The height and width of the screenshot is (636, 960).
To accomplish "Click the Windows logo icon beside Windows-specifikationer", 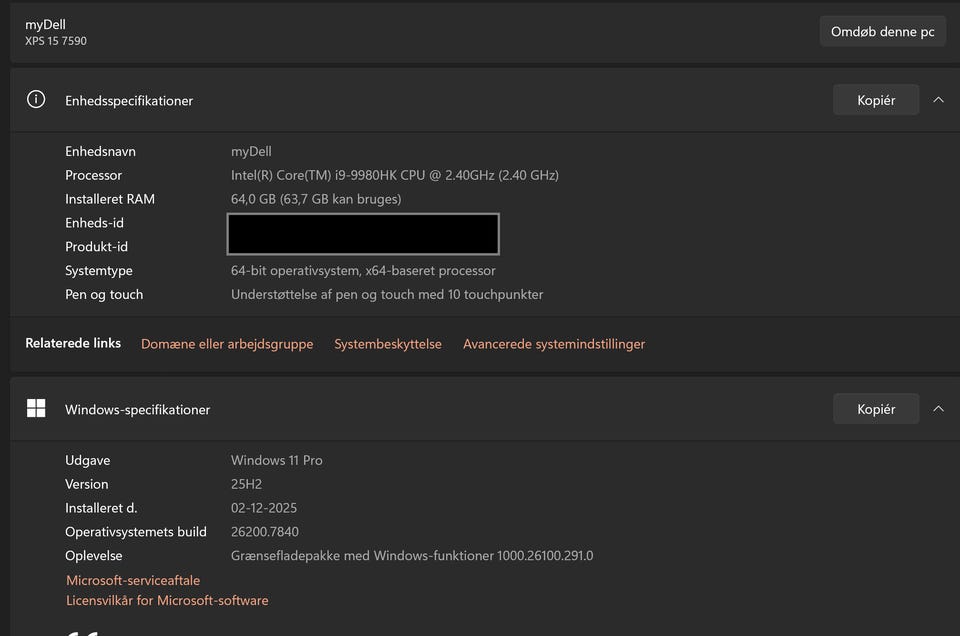I will coord(36,408).
